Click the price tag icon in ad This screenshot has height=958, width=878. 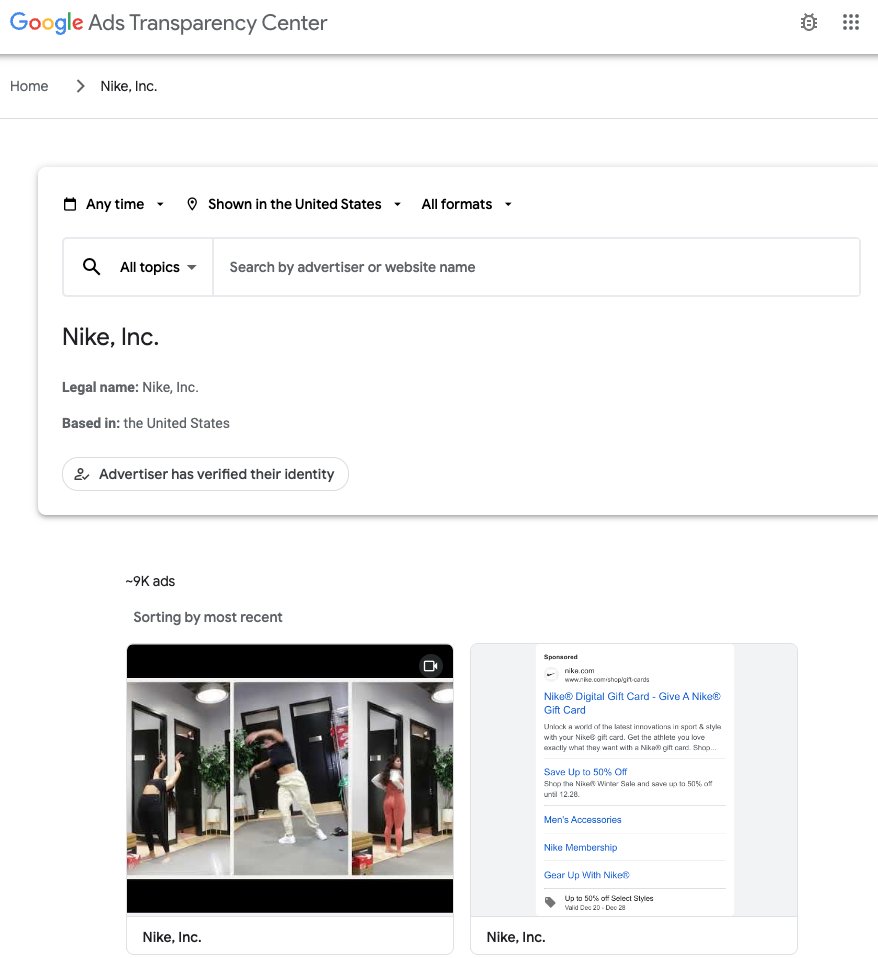[x=550, y=902]
